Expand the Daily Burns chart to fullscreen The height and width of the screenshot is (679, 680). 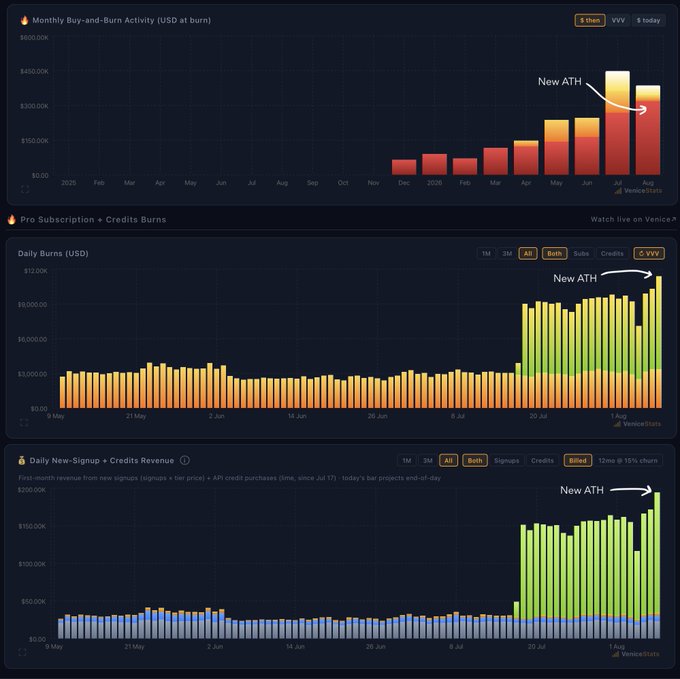(x=24, y=422)
